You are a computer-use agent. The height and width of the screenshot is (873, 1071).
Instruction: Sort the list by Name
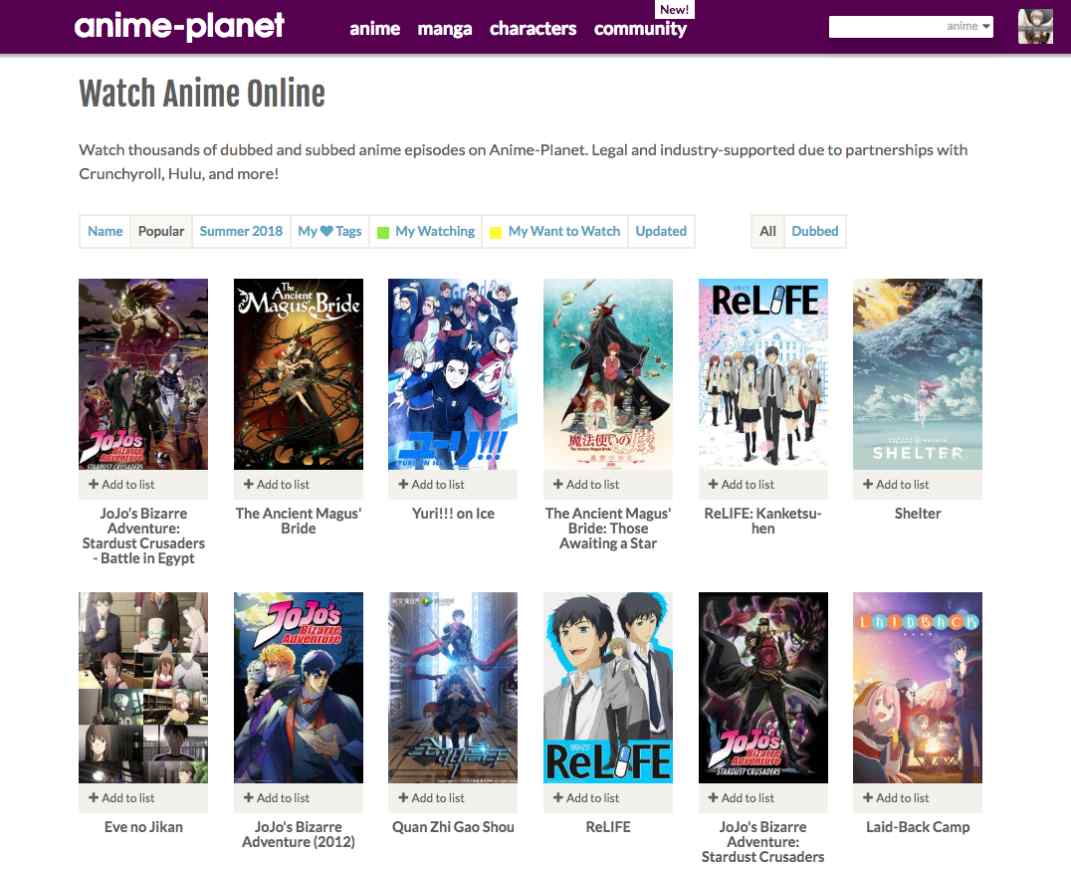105,231
